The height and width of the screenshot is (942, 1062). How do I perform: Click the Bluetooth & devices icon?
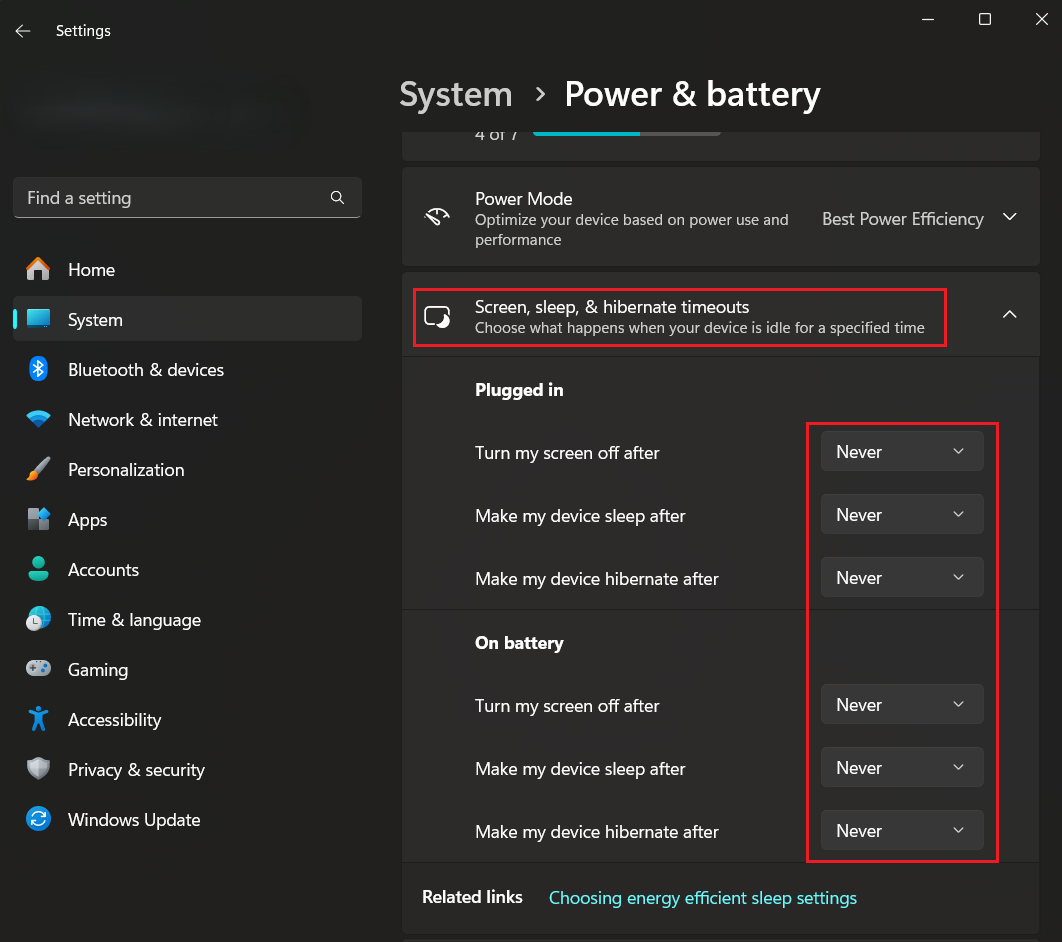click(x=39, y=370)
